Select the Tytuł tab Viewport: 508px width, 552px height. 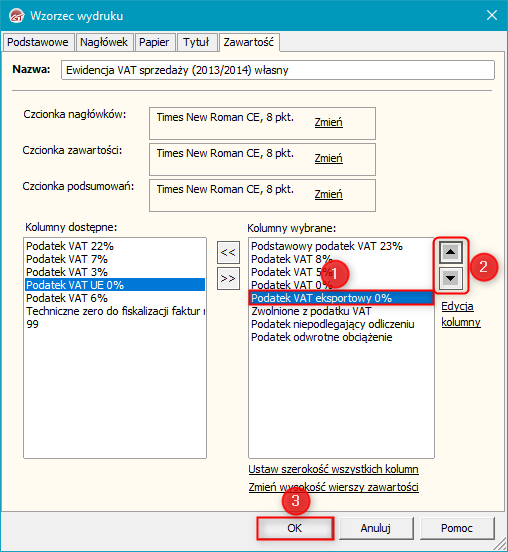196,42
